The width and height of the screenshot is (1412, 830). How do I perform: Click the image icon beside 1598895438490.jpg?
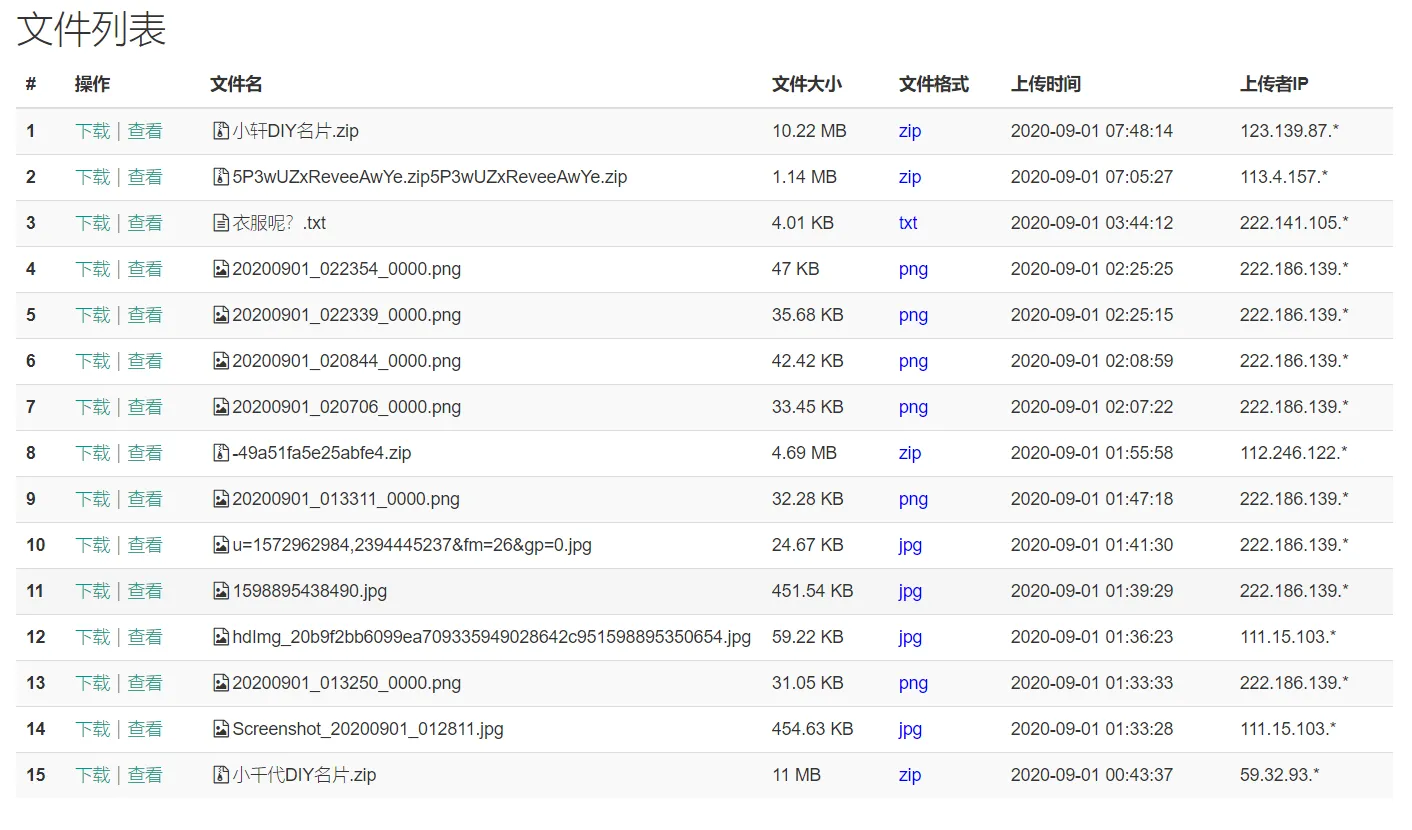[221, 591]
